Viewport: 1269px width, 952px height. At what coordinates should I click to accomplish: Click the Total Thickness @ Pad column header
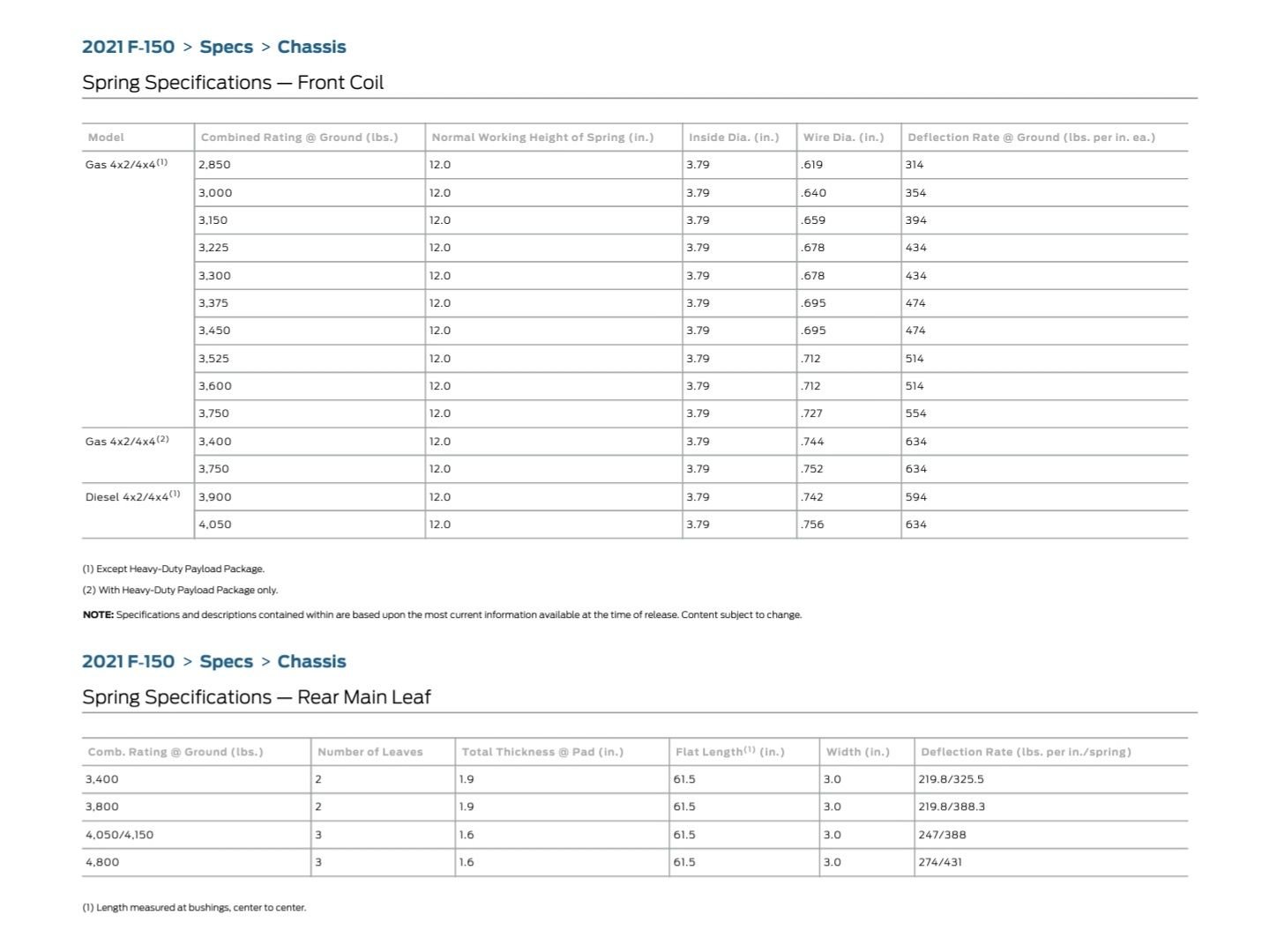(x=542, y=752)
